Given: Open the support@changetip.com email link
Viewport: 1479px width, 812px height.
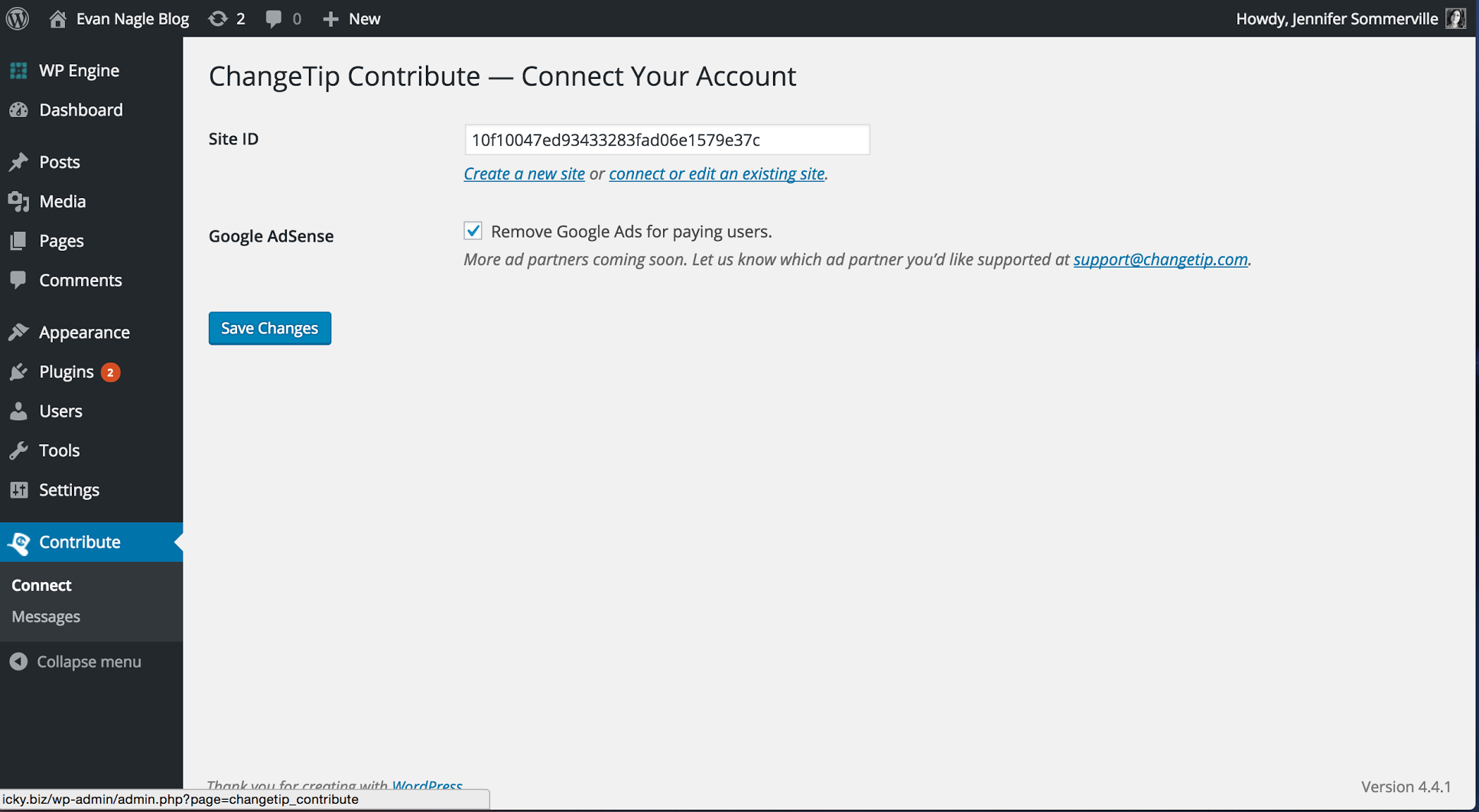Looking at the screenshot, I should point(1160,259).
